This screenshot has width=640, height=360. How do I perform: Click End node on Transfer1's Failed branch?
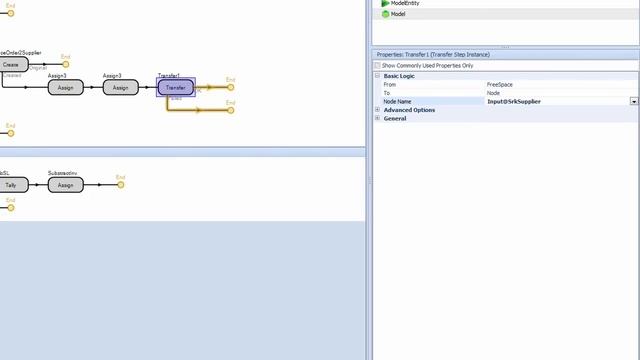tap(231, 110)
